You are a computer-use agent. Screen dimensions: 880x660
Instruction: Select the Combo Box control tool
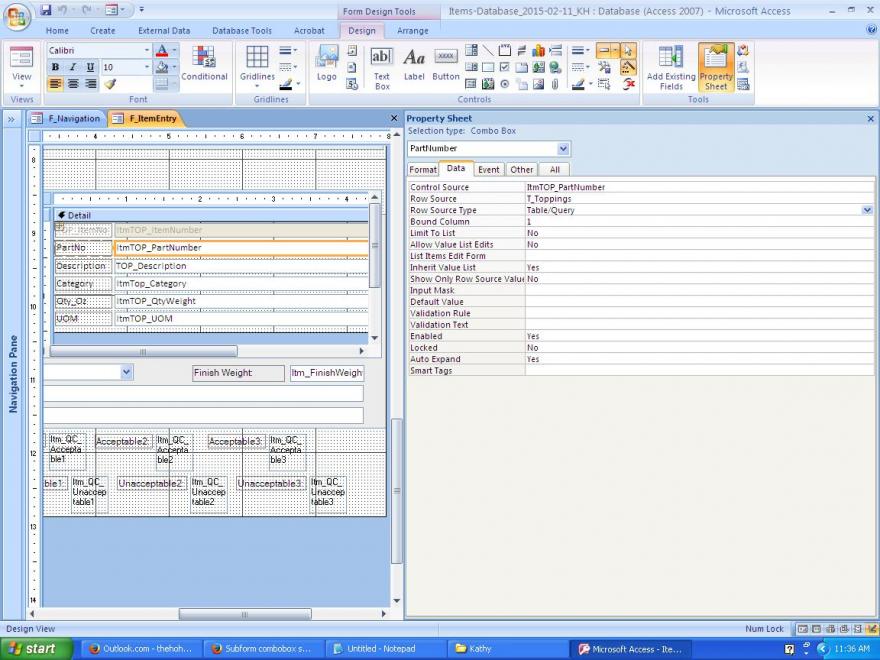471,51
